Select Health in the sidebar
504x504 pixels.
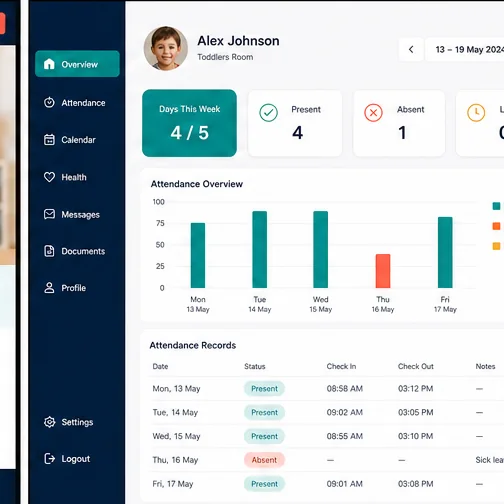(x=65, y=177)
